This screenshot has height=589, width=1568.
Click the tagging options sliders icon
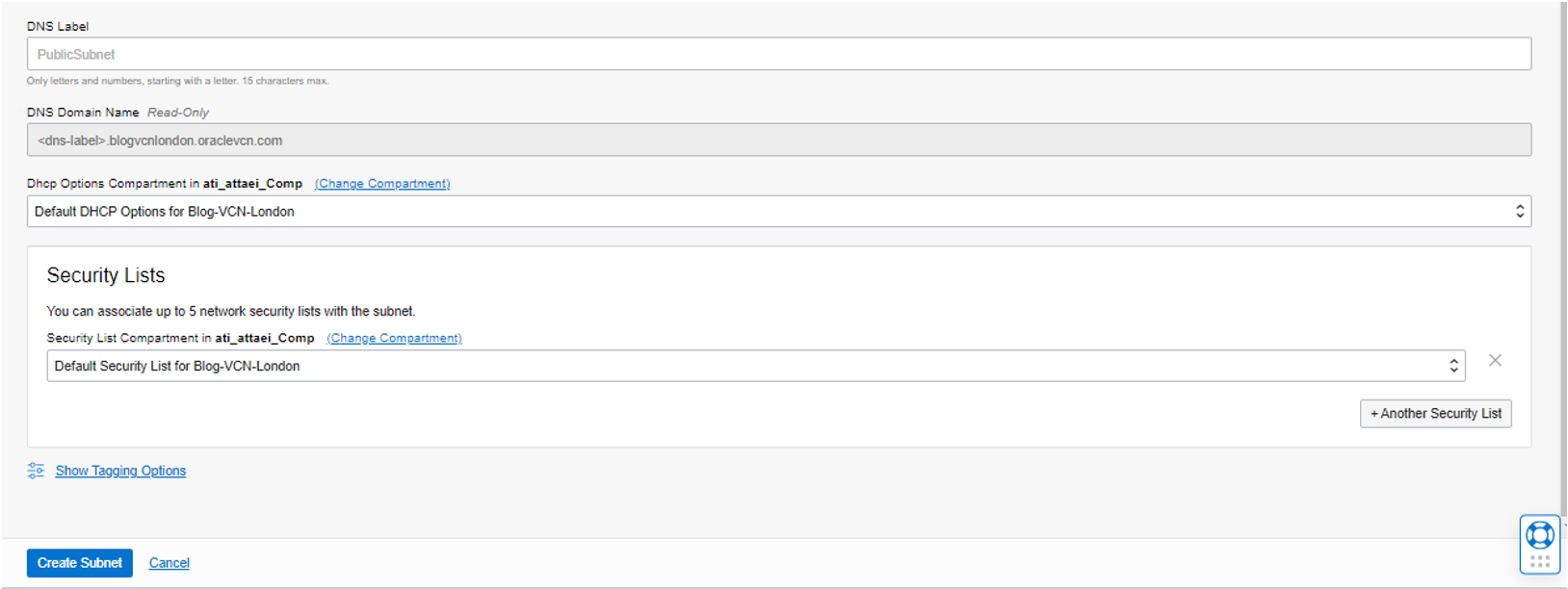click(36, 471)
